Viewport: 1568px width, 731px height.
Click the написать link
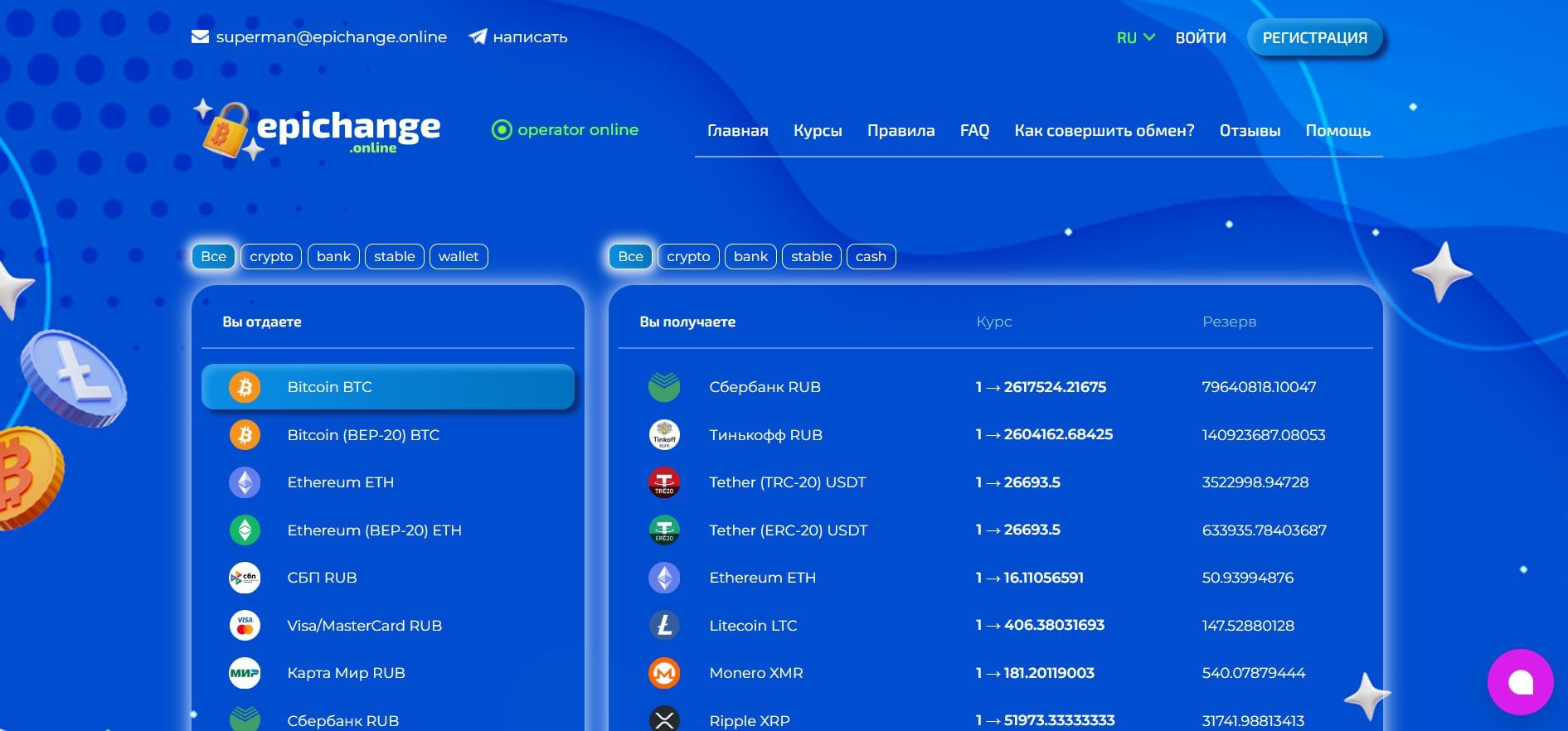[x=530, y=37]
